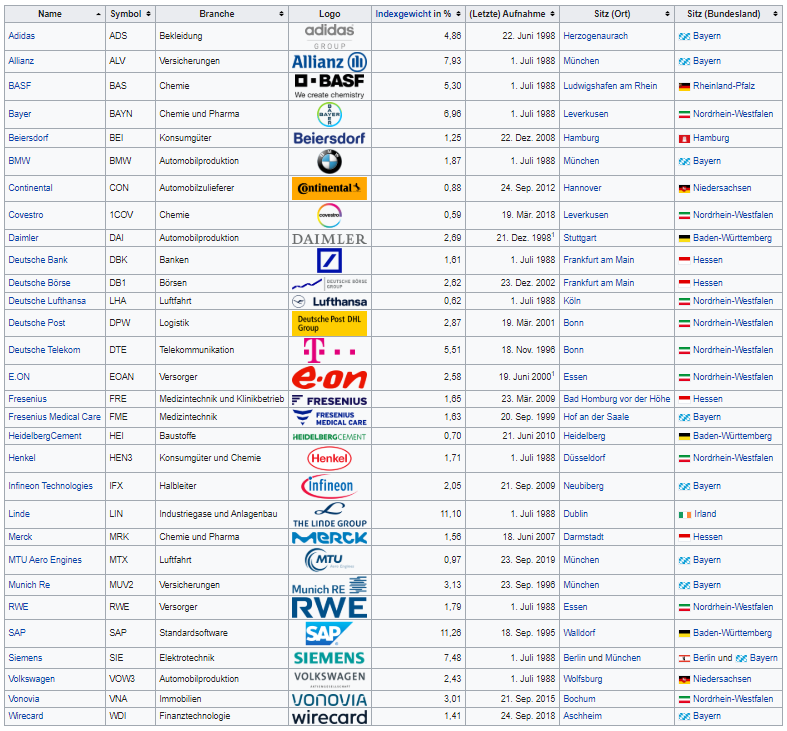Select the symbol text 1COV
The image size is (787, 731).
[x=121, y=215]
